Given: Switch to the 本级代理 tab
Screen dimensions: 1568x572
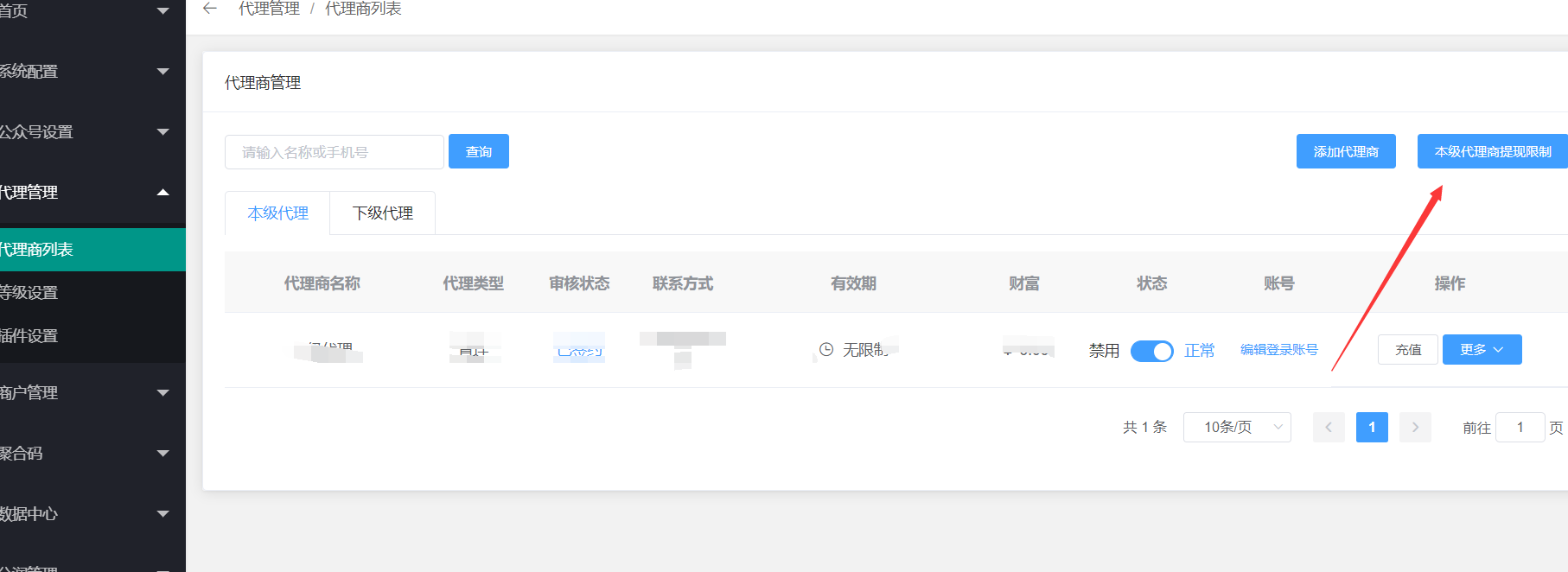Looking at the screenshot, I should [x=277, y=213].
